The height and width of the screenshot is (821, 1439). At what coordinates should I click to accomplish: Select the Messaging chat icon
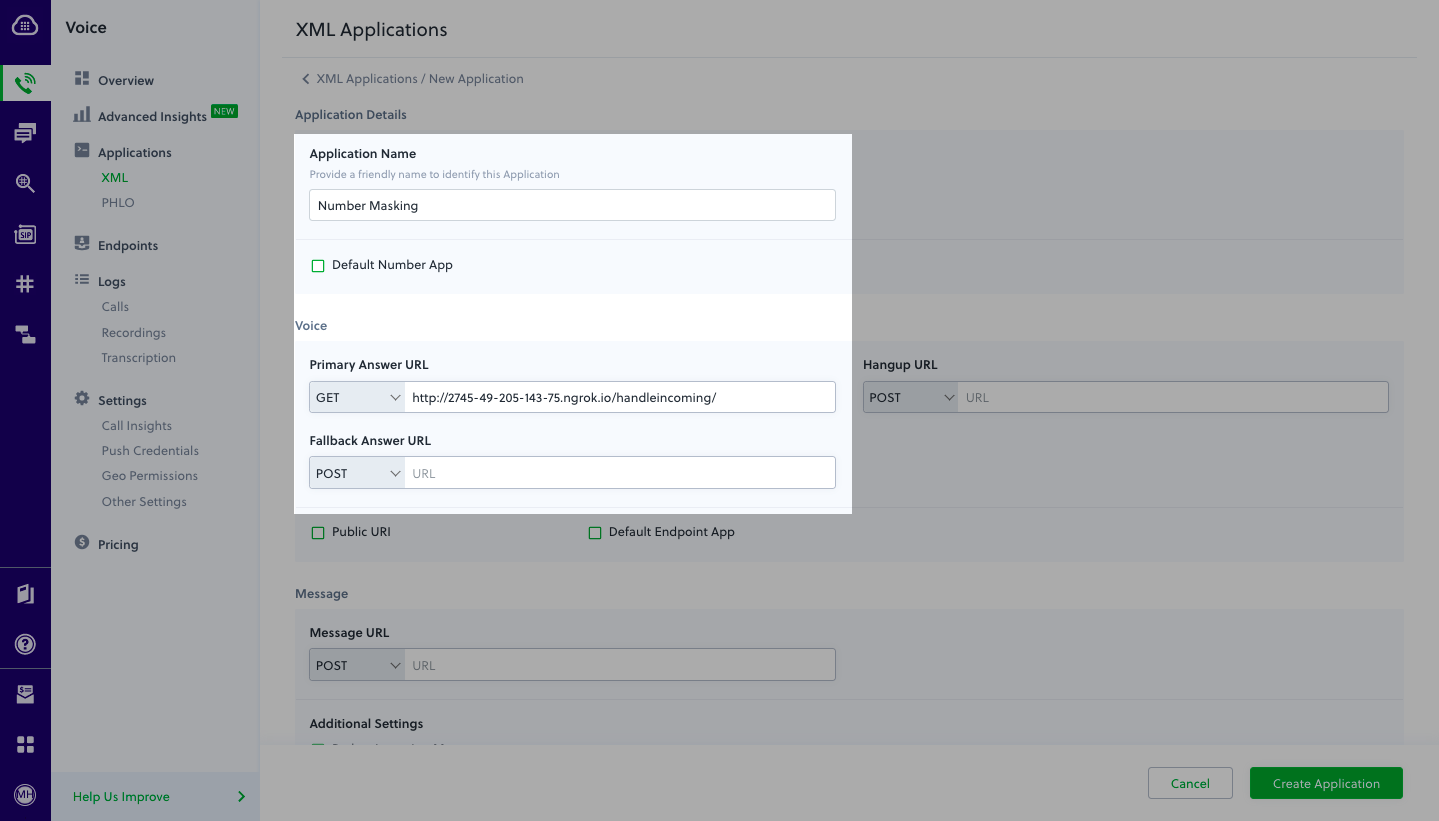24,132
